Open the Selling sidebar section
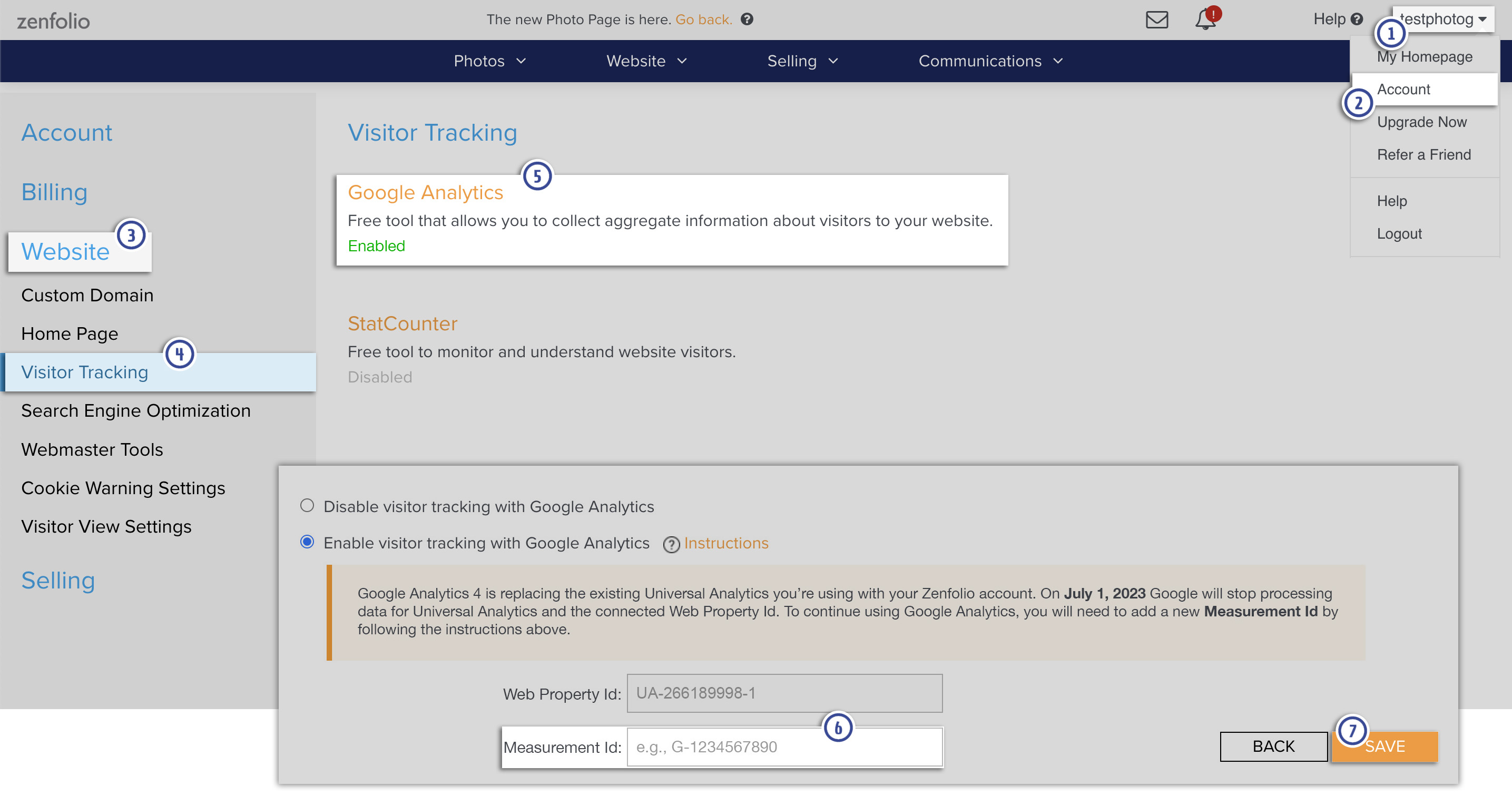 tap(57, 581)
